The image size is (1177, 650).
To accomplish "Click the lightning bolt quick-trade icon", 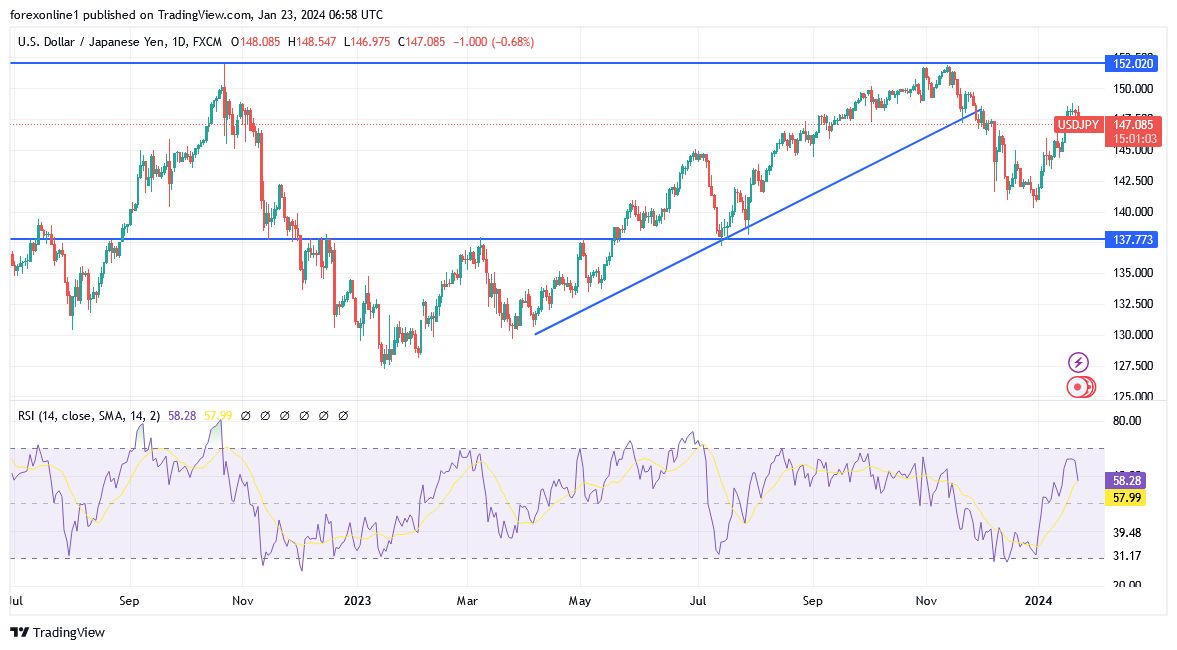I will pyautogui.click(x=1079, y=361).
